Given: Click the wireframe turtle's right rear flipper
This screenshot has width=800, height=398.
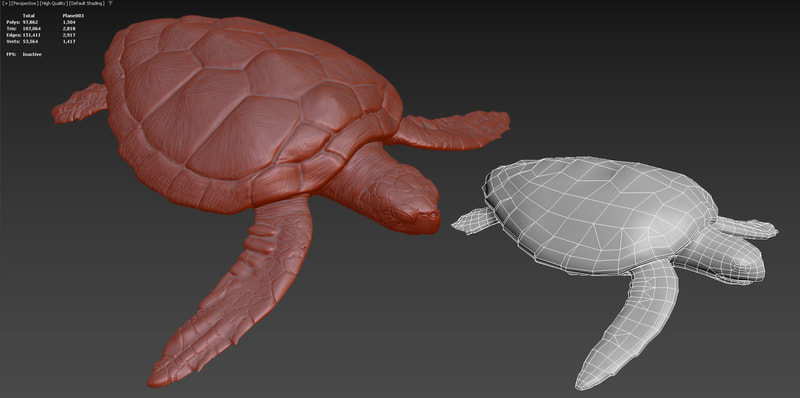Looking at the screenshot, I should point(746,228).
